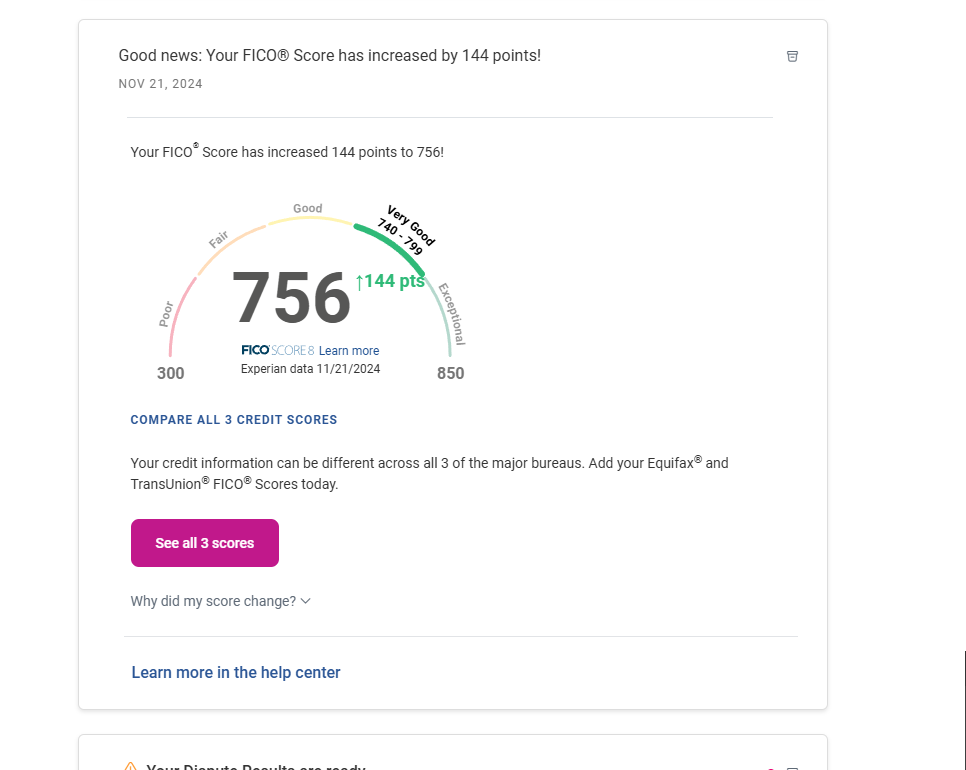Open the Your Dispute Results are ready card
The height and width of the screenshot is (770, 966).
255,766
